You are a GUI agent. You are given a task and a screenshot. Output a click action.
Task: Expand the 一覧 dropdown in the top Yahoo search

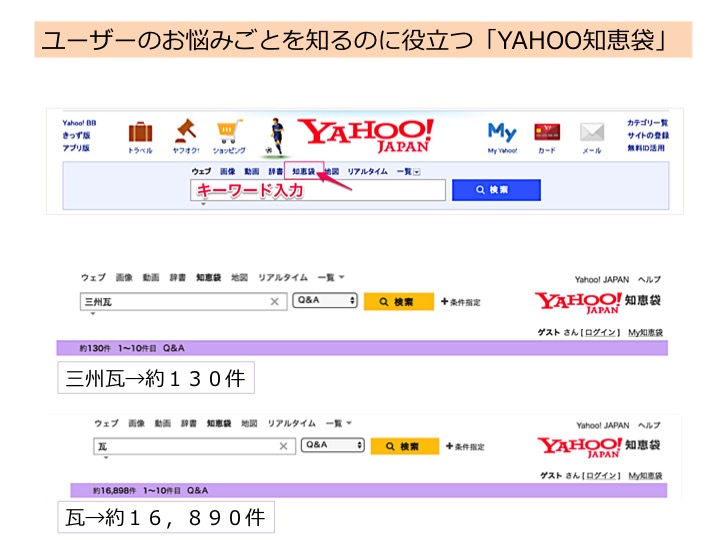(408, 172)
